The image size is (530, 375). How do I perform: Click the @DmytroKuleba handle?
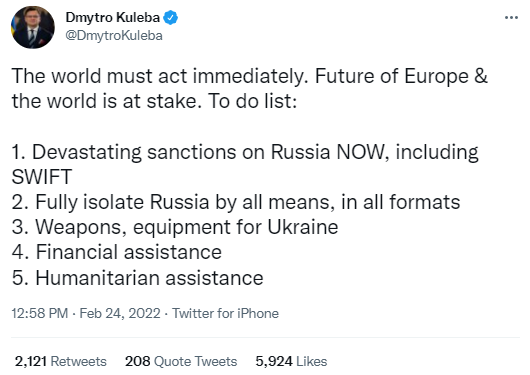pyautogui.click(x=114, y=36)
